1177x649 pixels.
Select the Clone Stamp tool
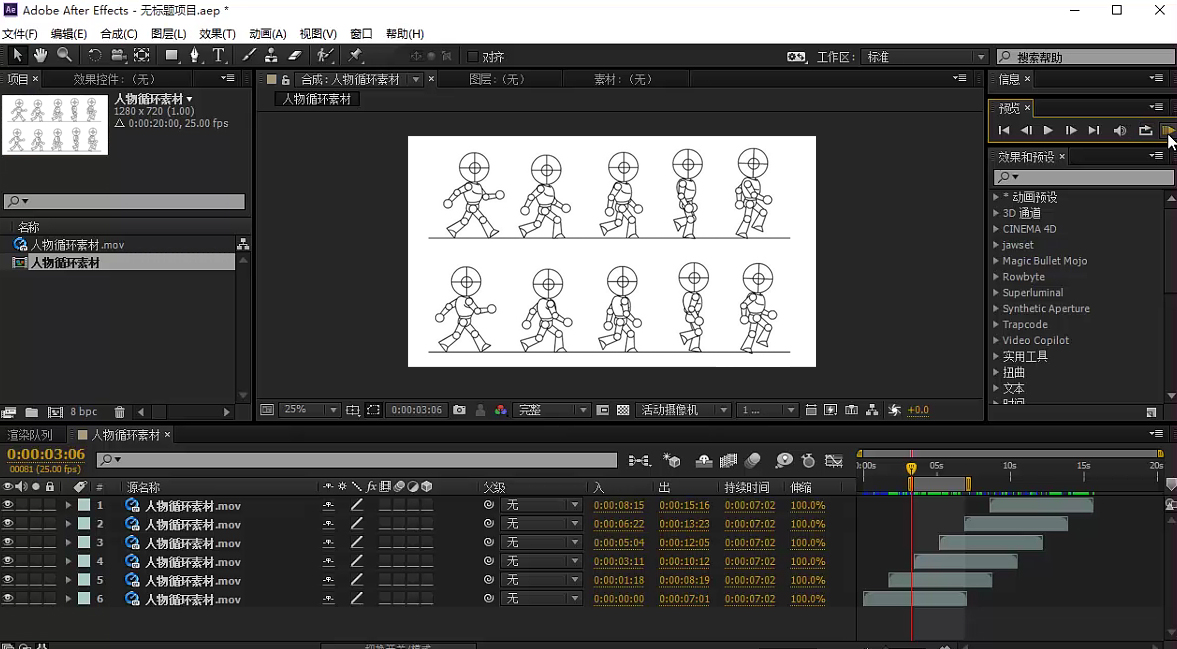(271, 56)
